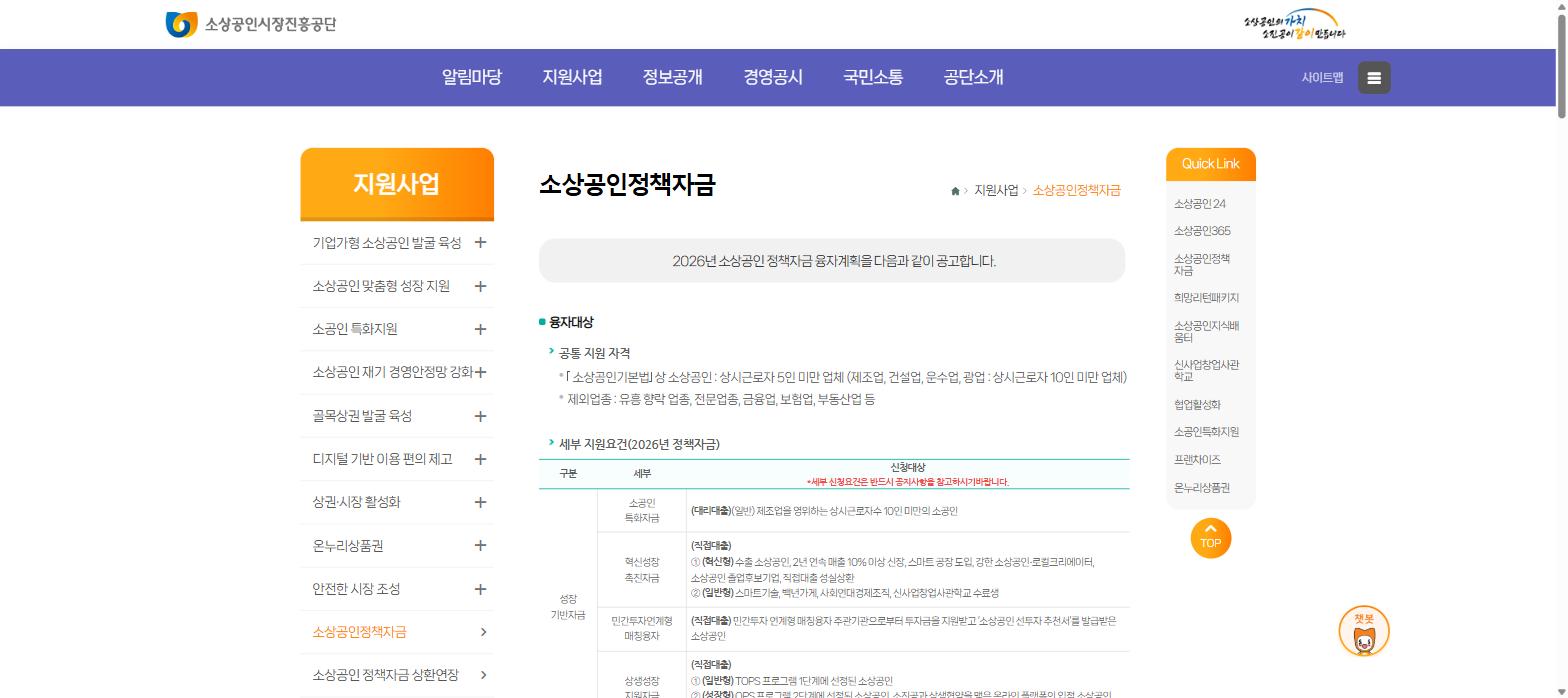
Task: Open 온누리상품권 quick link
Action: point(1202,488)
